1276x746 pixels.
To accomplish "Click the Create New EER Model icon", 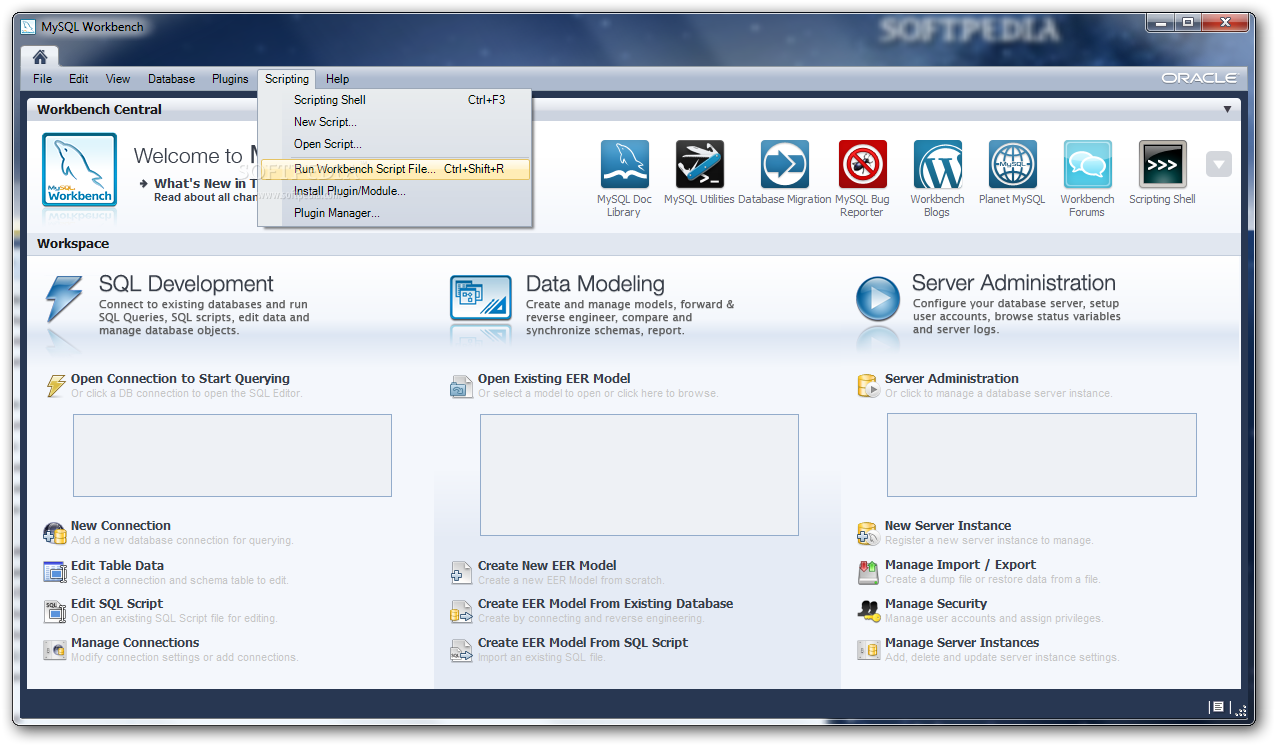I will (x=461, y=573).
